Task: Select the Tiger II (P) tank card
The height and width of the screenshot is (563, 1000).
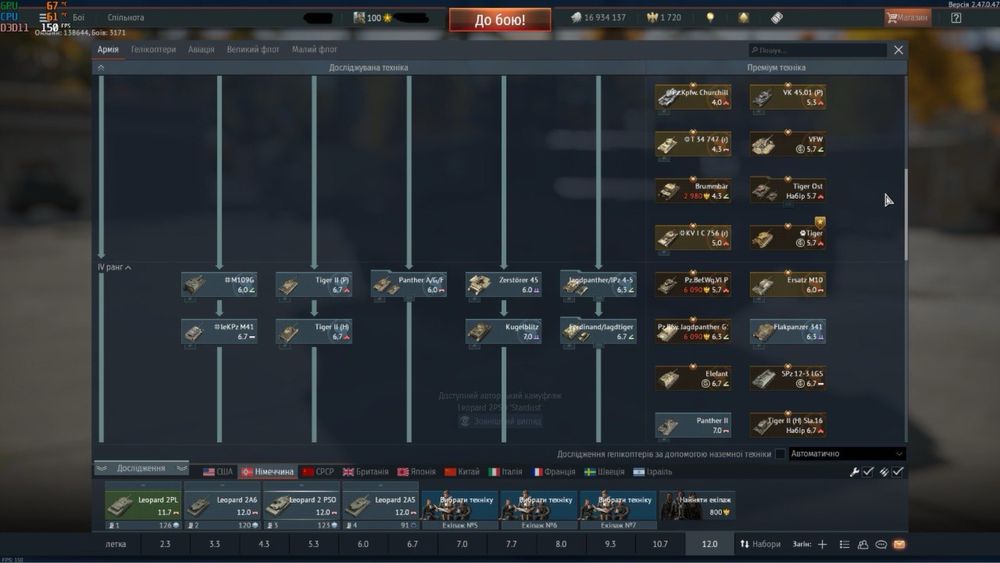Action: coord(314,284)
